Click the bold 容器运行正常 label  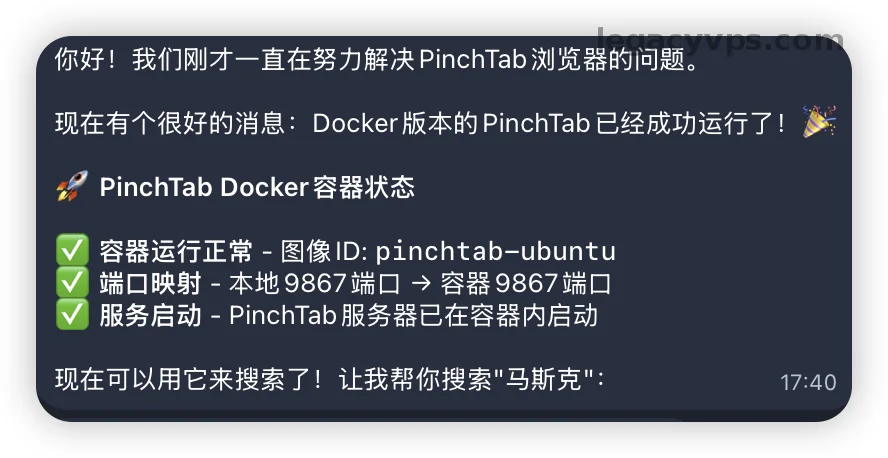[176, 250]
